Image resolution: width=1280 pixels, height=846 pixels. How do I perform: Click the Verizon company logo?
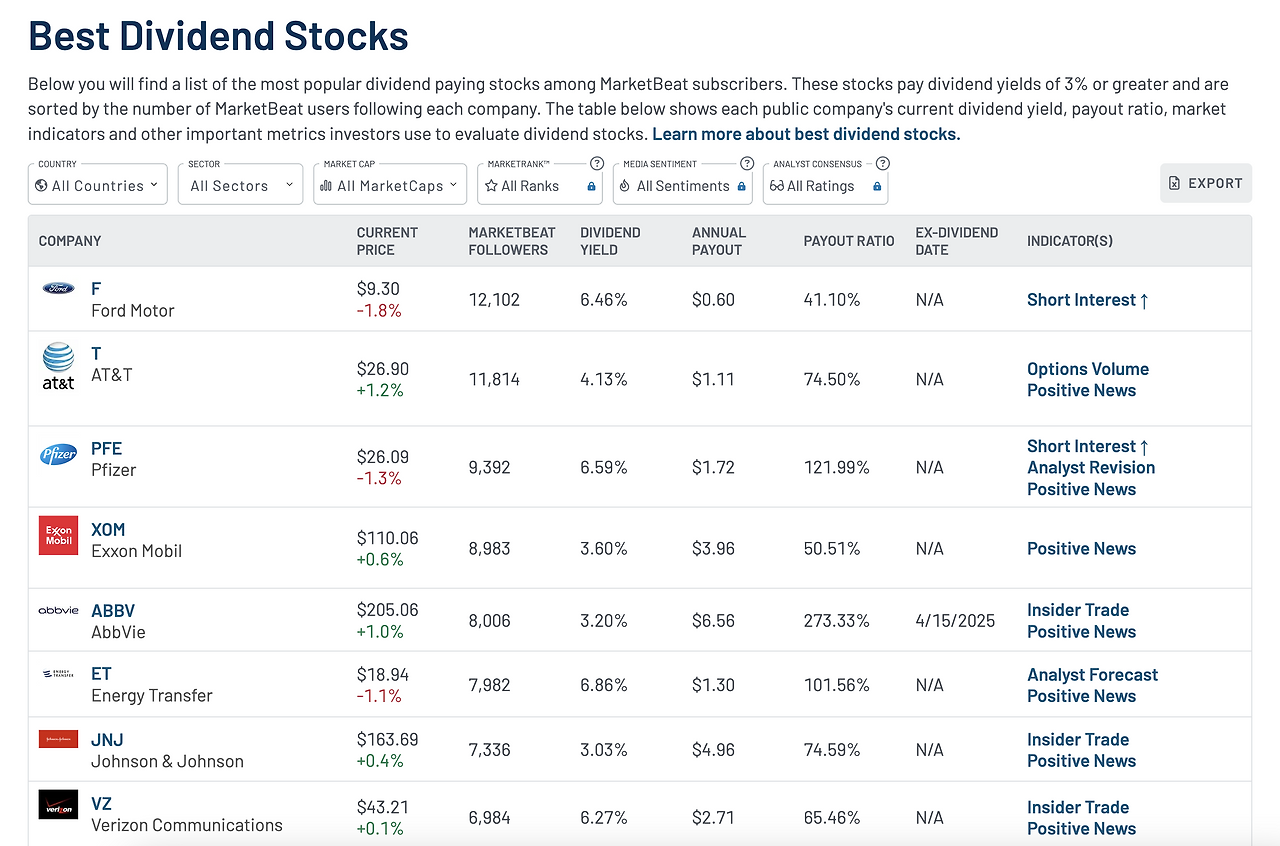(58, 805)
